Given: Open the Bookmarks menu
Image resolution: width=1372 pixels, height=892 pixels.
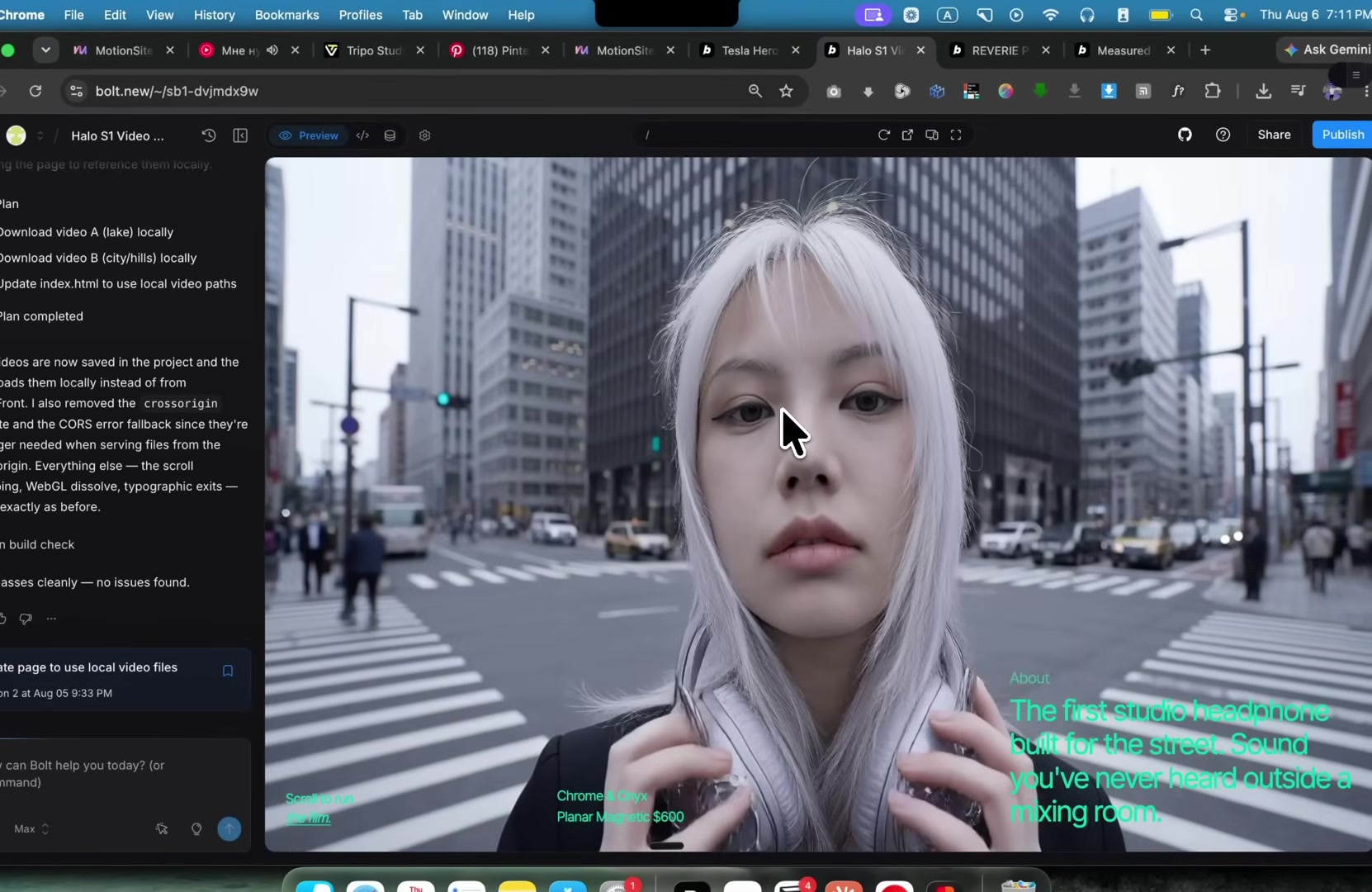Looking at the screenshot, I should 286,15.
